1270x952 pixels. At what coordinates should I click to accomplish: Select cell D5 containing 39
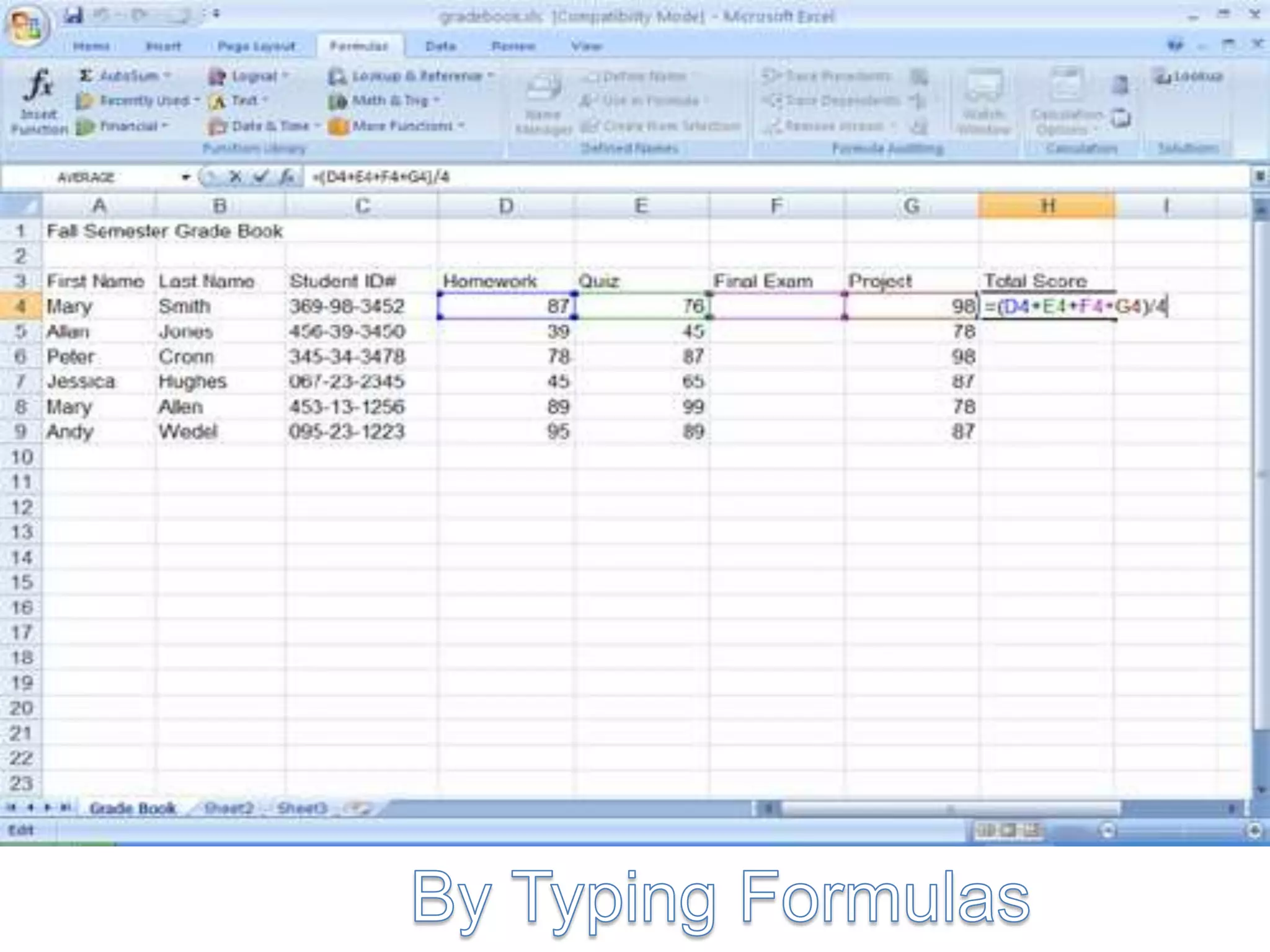click(x=505, y=332)
